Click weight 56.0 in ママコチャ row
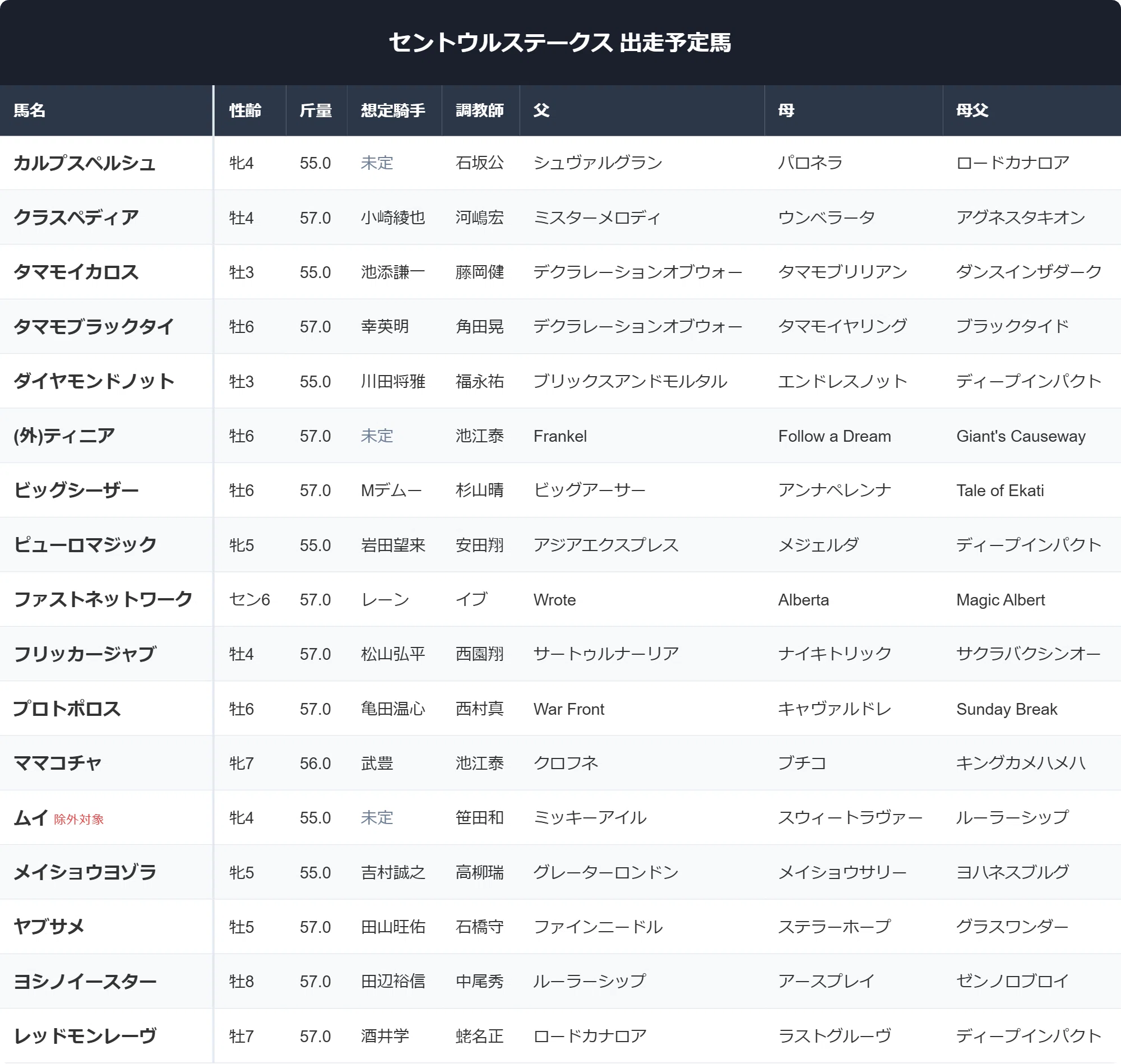 315,764
